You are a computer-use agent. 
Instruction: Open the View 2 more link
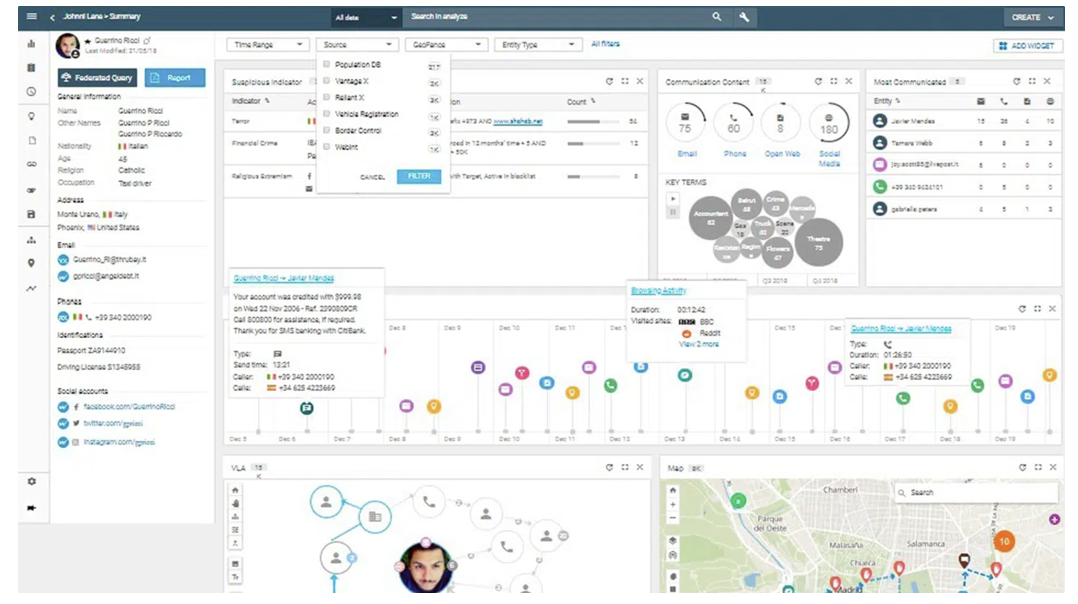(x=698, y=344)
